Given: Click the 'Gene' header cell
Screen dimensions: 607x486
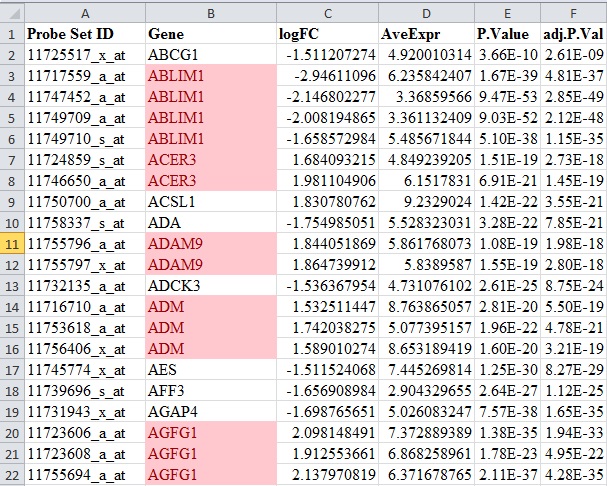Looking at the screenshot, I should [211, 34].
